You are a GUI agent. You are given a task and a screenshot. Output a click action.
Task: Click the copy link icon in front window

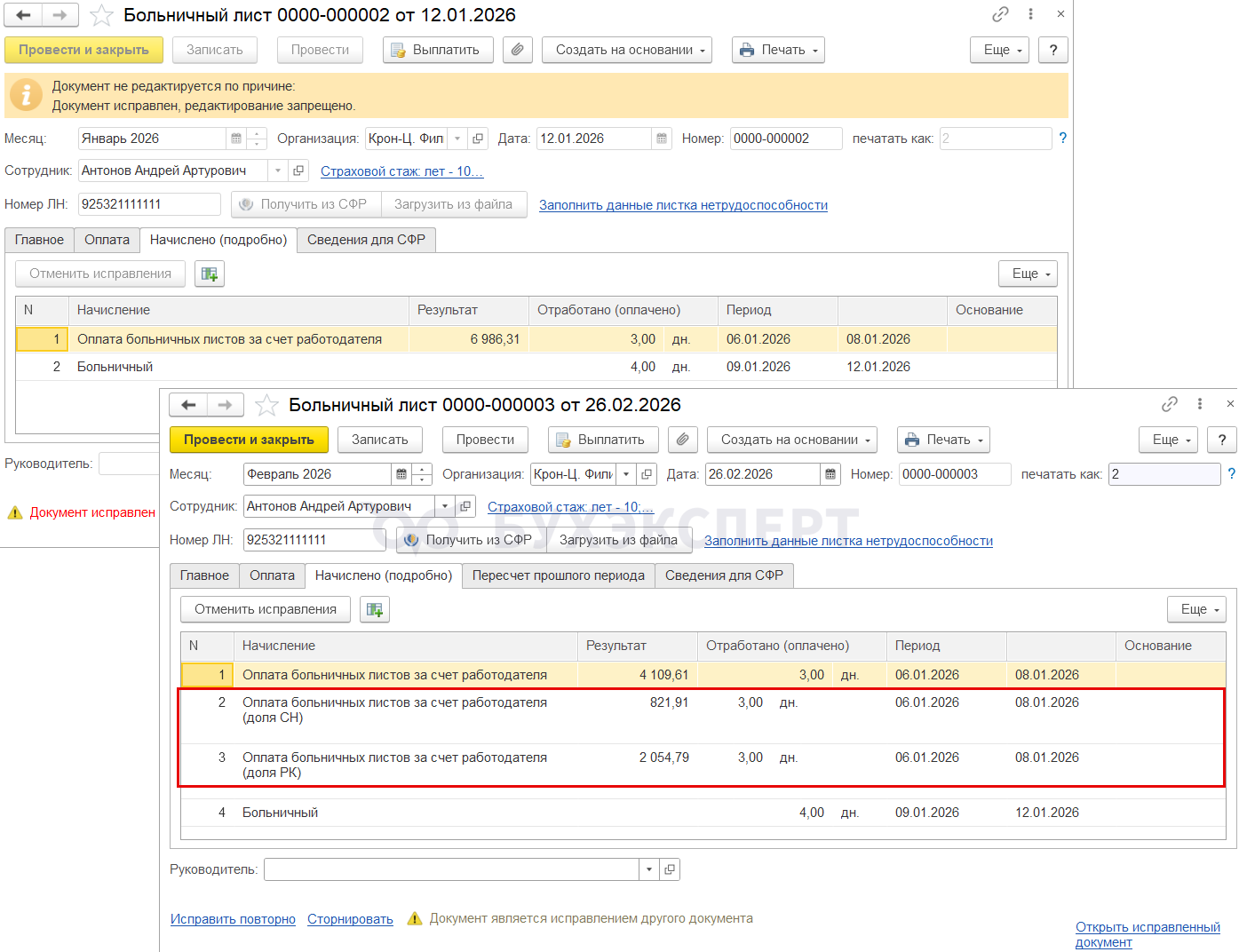(1170, 404)
